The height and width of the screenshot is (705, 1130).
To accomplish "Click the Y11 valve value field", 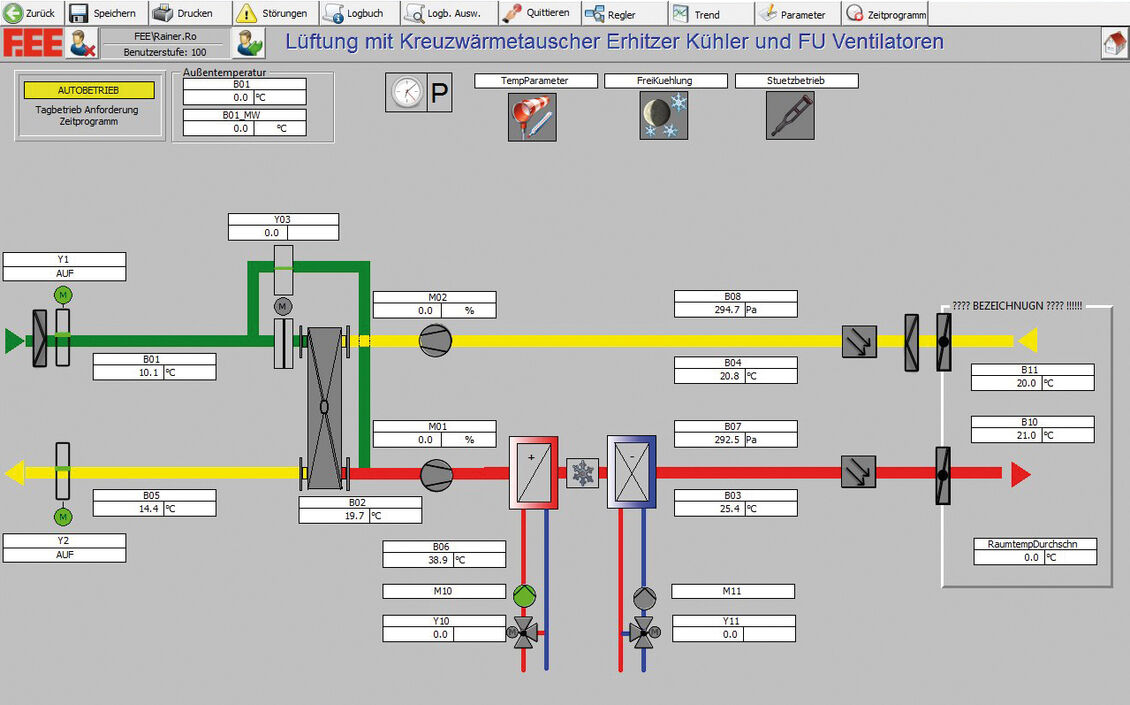I will pyautogui.click(x=734, y=634).
